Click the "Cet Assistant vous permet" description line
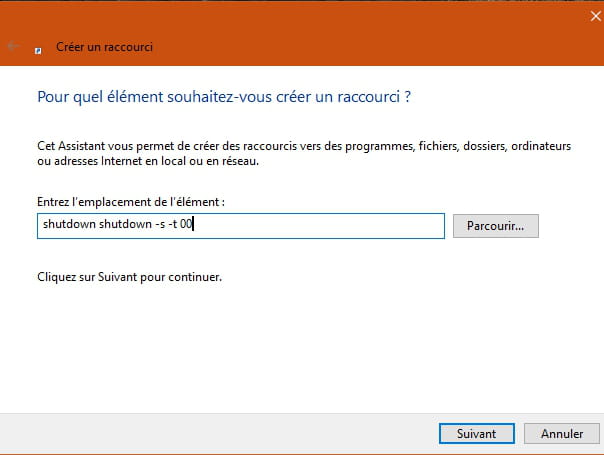Image resolution: width=604 pixels, height=455 pixels. [x=304, y=146]
